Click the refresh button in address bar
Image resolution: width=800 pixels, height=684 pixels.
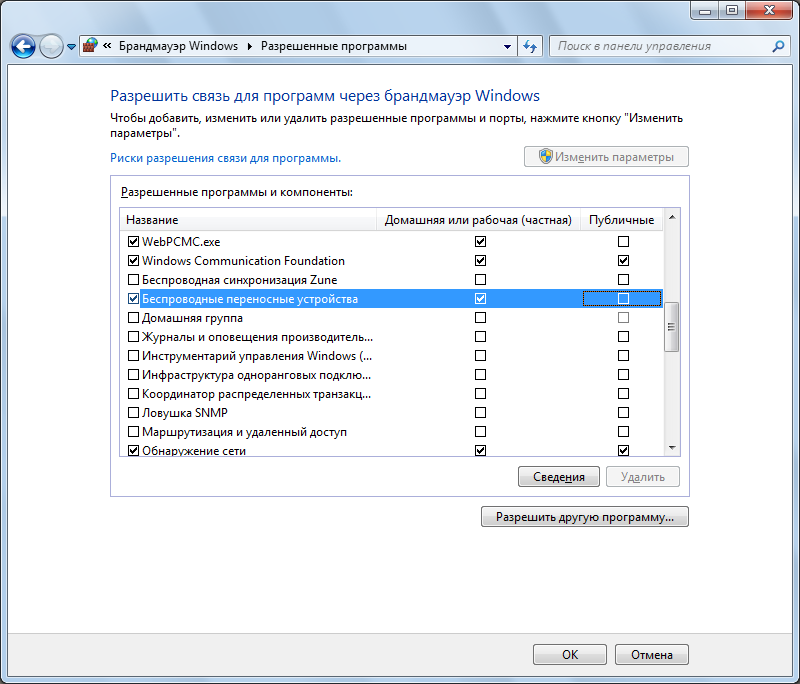pyautogui.click(x=530, y=46)
